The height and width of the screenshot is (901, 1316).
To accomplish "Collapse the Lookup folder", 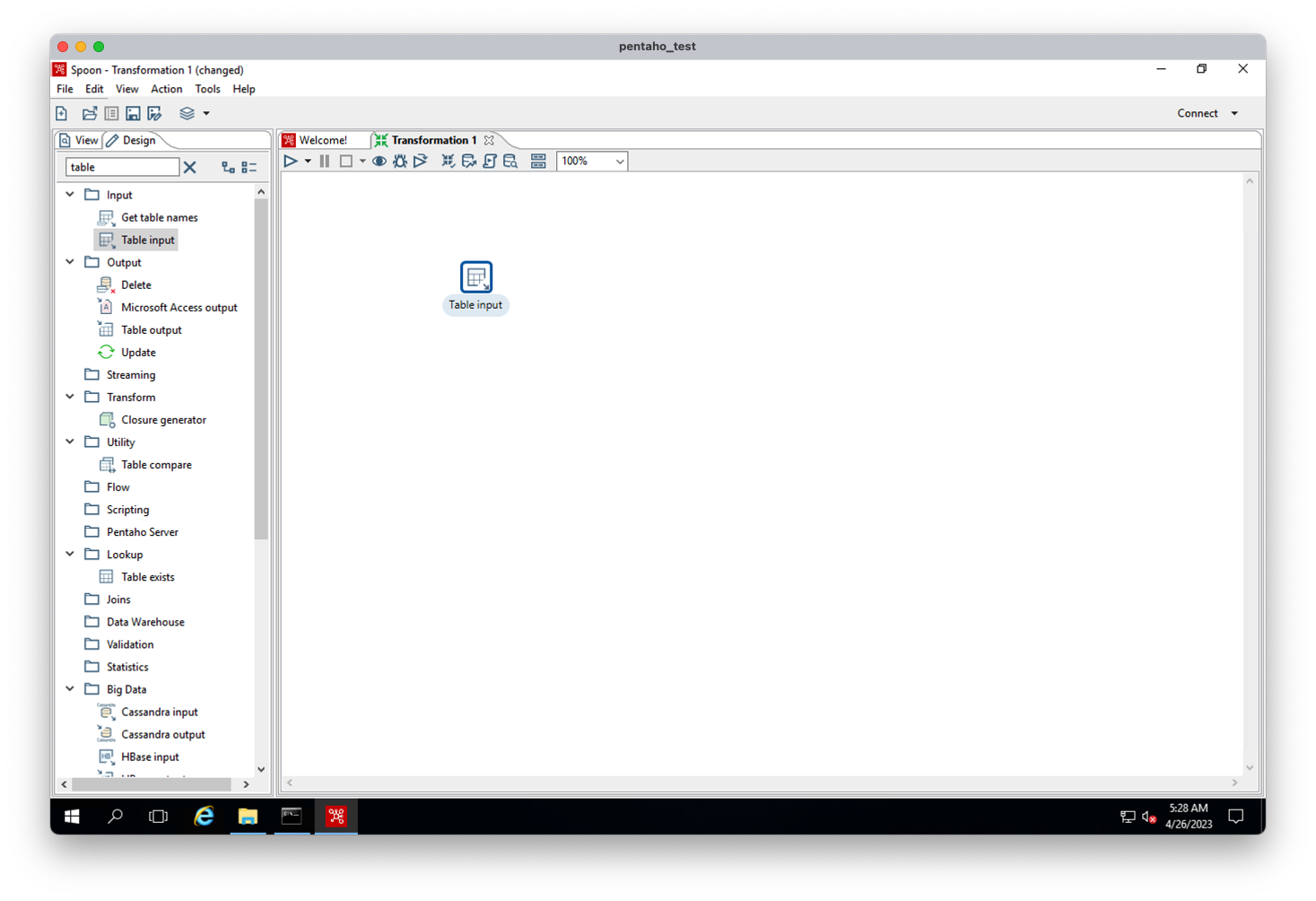I will pos(70,554).
